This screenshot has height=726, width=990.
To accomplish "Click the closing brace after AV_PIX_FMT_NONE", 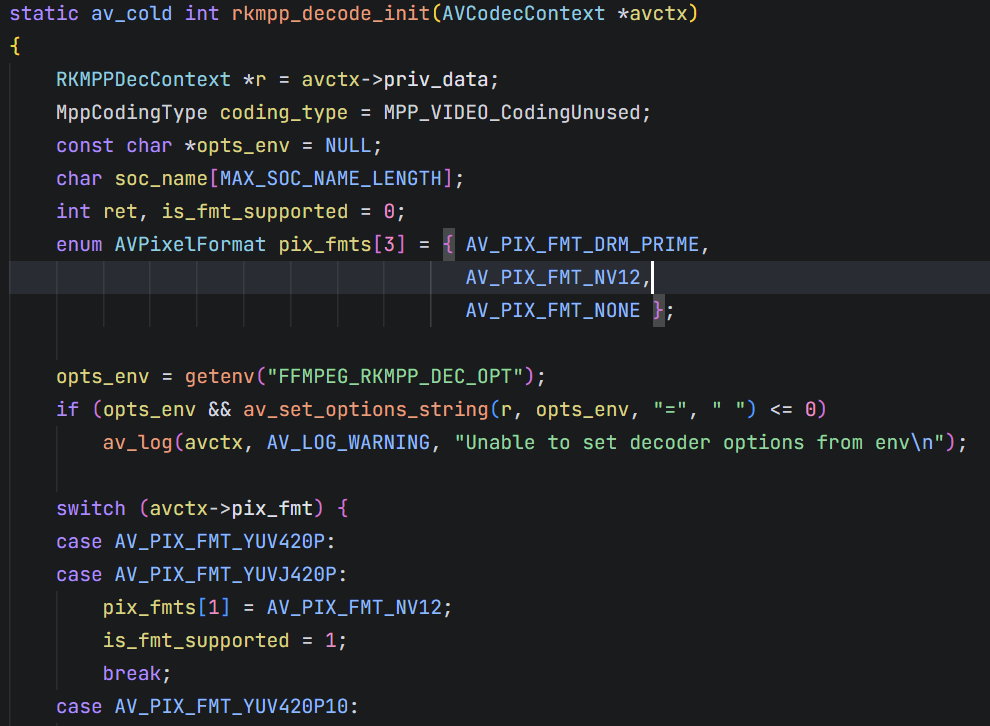I will 659,311.
